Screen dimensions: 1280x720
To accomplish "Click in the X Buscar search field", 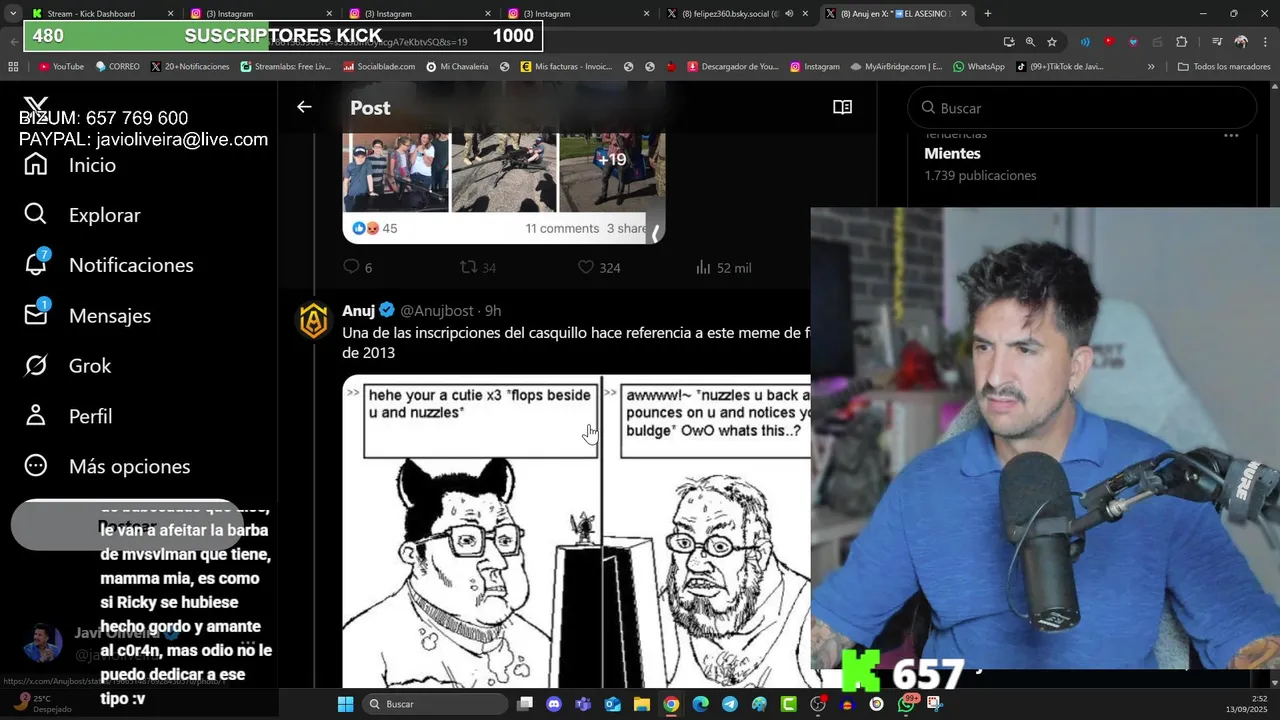I will pos(1081,107).
